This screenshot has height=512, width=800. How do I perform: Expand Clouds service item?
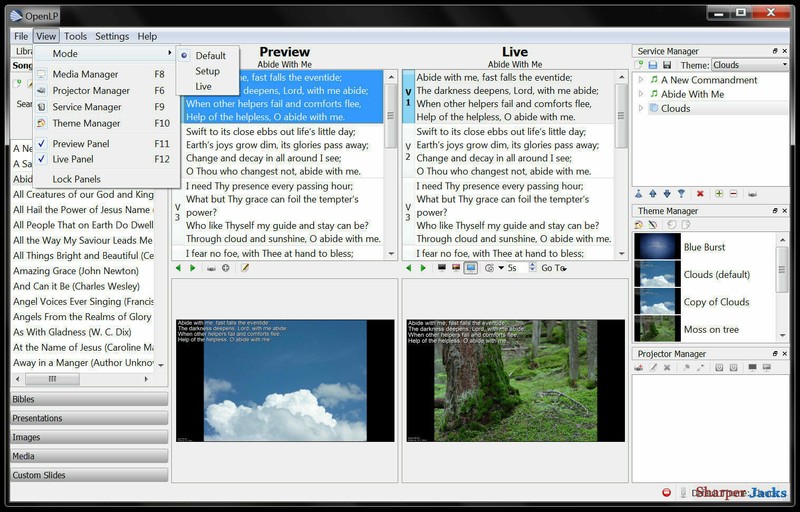641,108
